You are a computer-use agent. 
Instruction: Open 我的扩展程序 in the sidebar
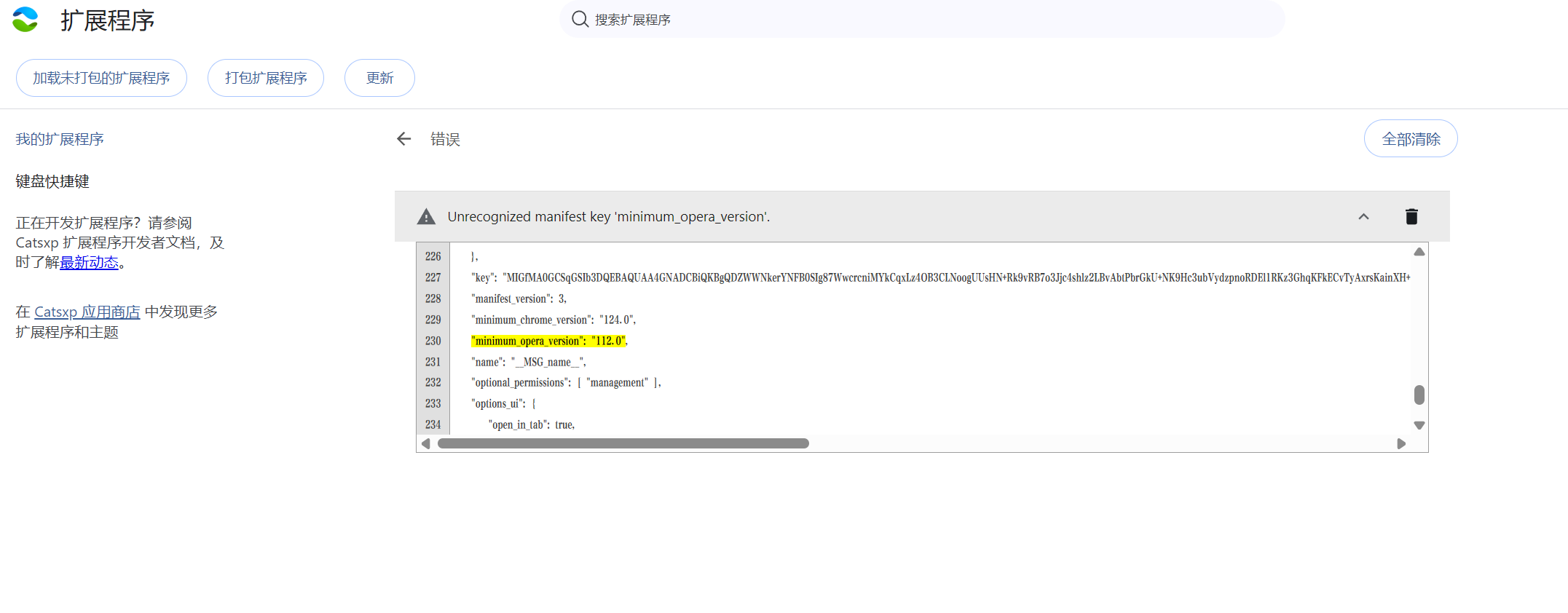[60, 139]
